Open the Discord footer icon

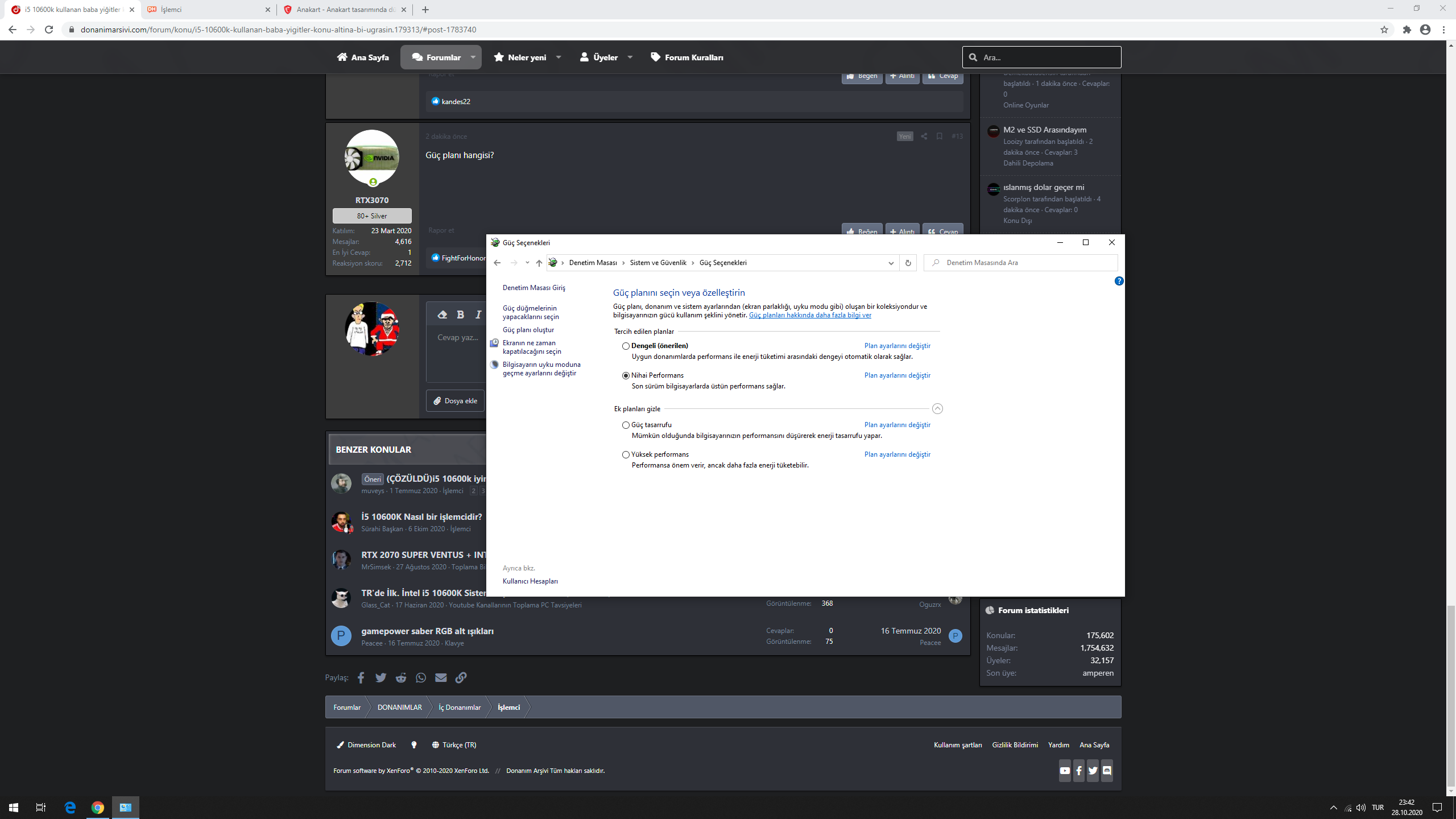1107,771
